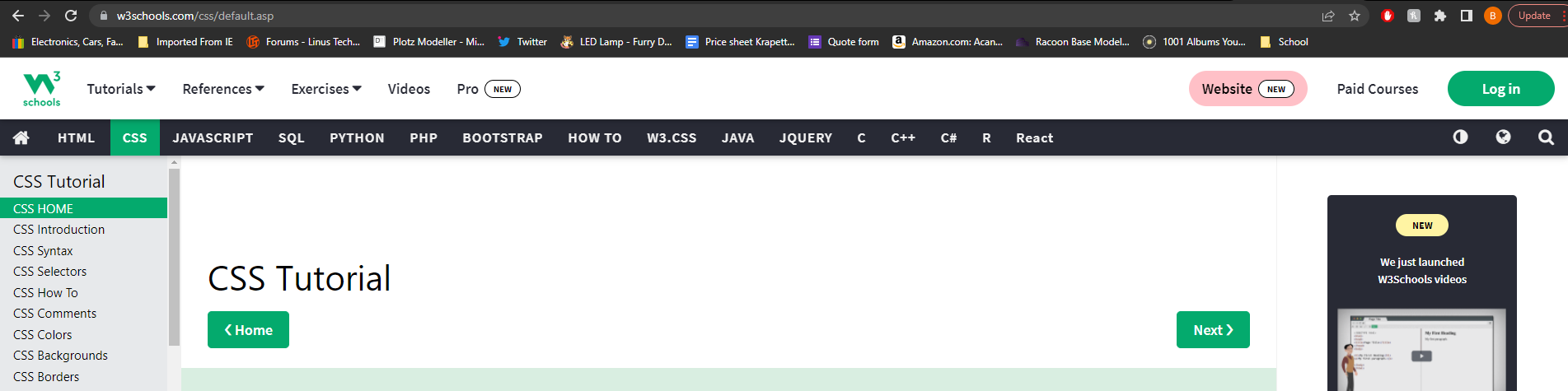Open CSS Selectors in the sidebar
1568x391 pixels.
click(x=49, y=272)
